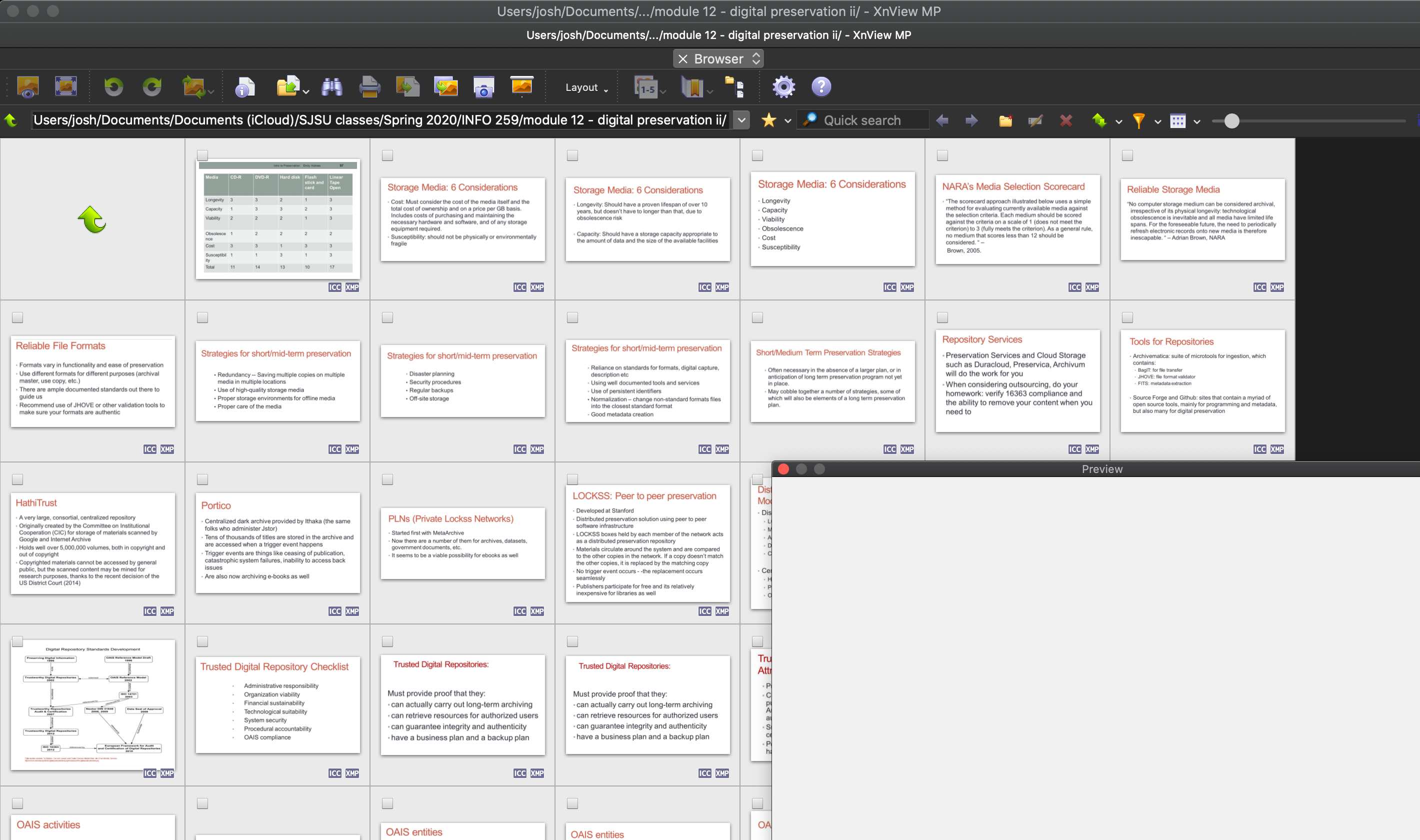The image size is (1420, 840).
Task: Check the HathiTrust slide's checkbox
Action: point(17,479)
